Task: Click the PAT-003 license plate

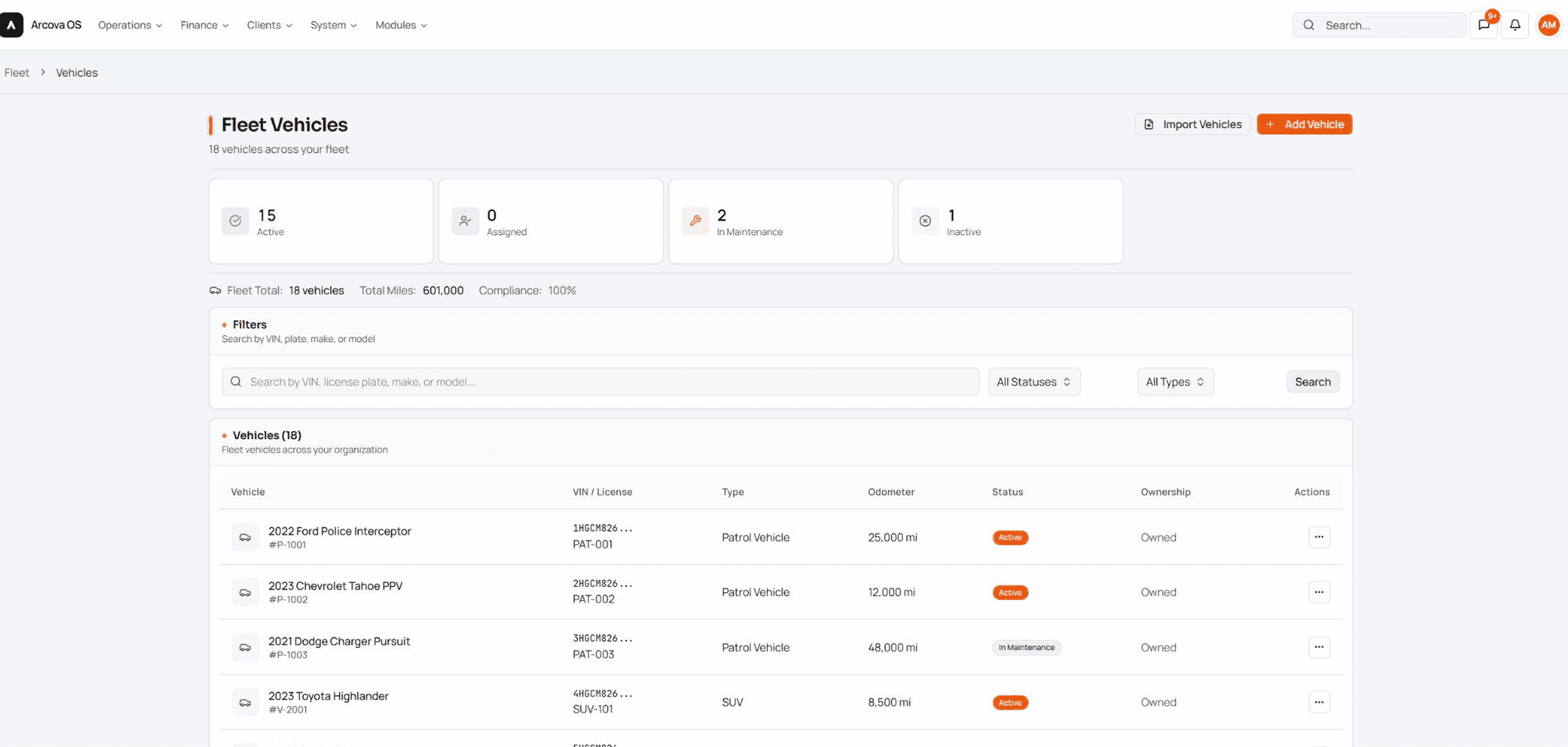Action: [593, 655]
